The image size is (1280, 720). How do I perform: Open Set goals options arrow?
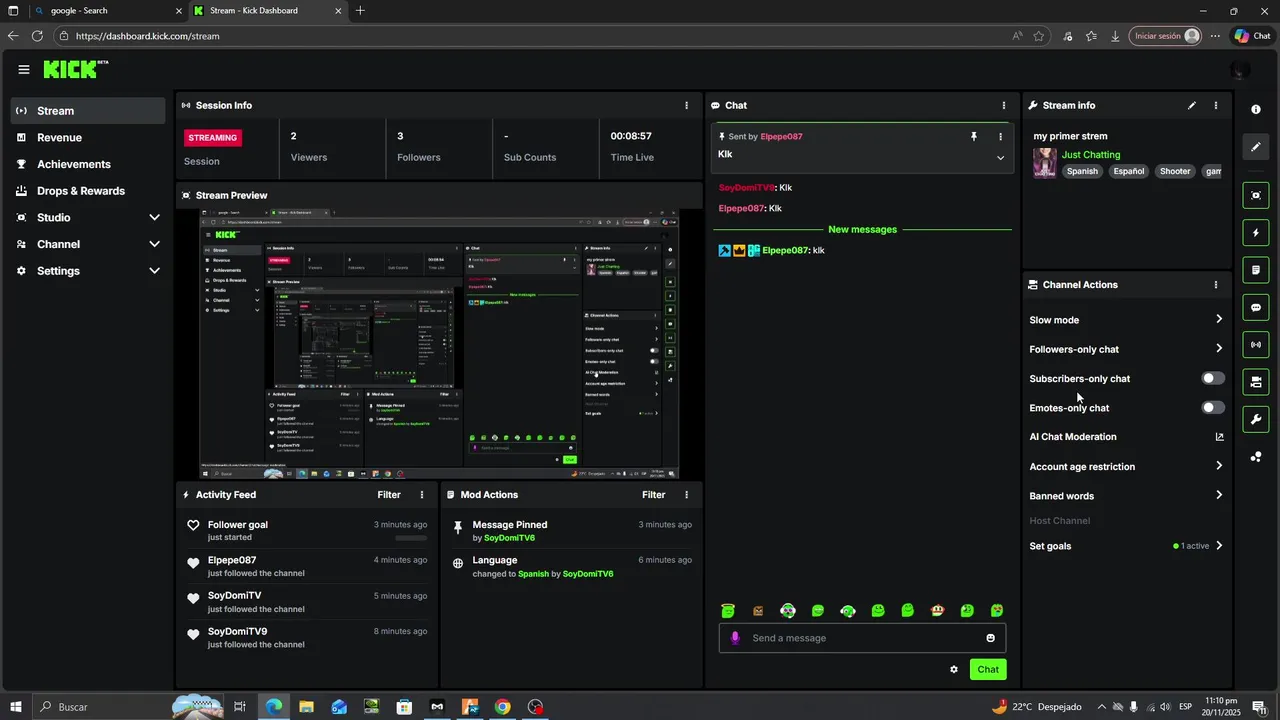[1219, 546]
